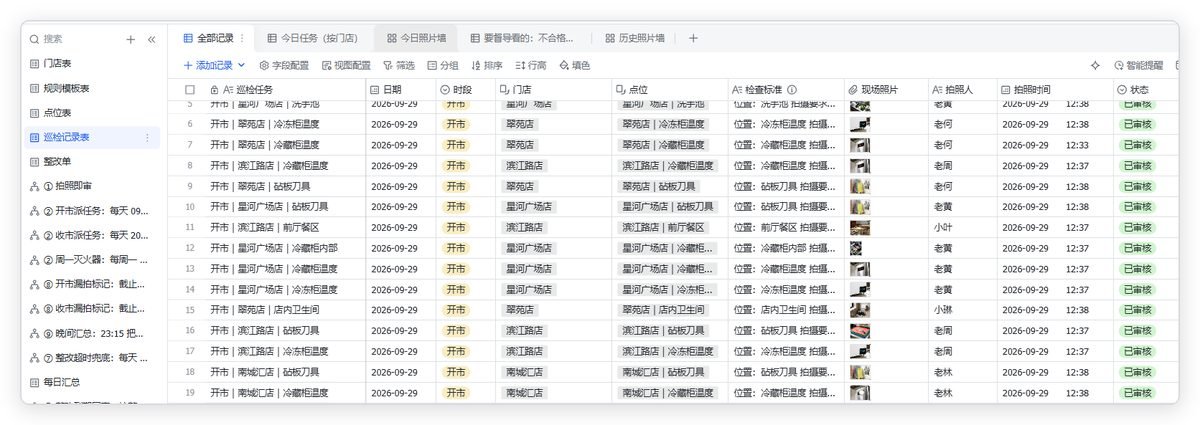
Task: Open the 整改超时兜底 workflow item
Action: 90,357
